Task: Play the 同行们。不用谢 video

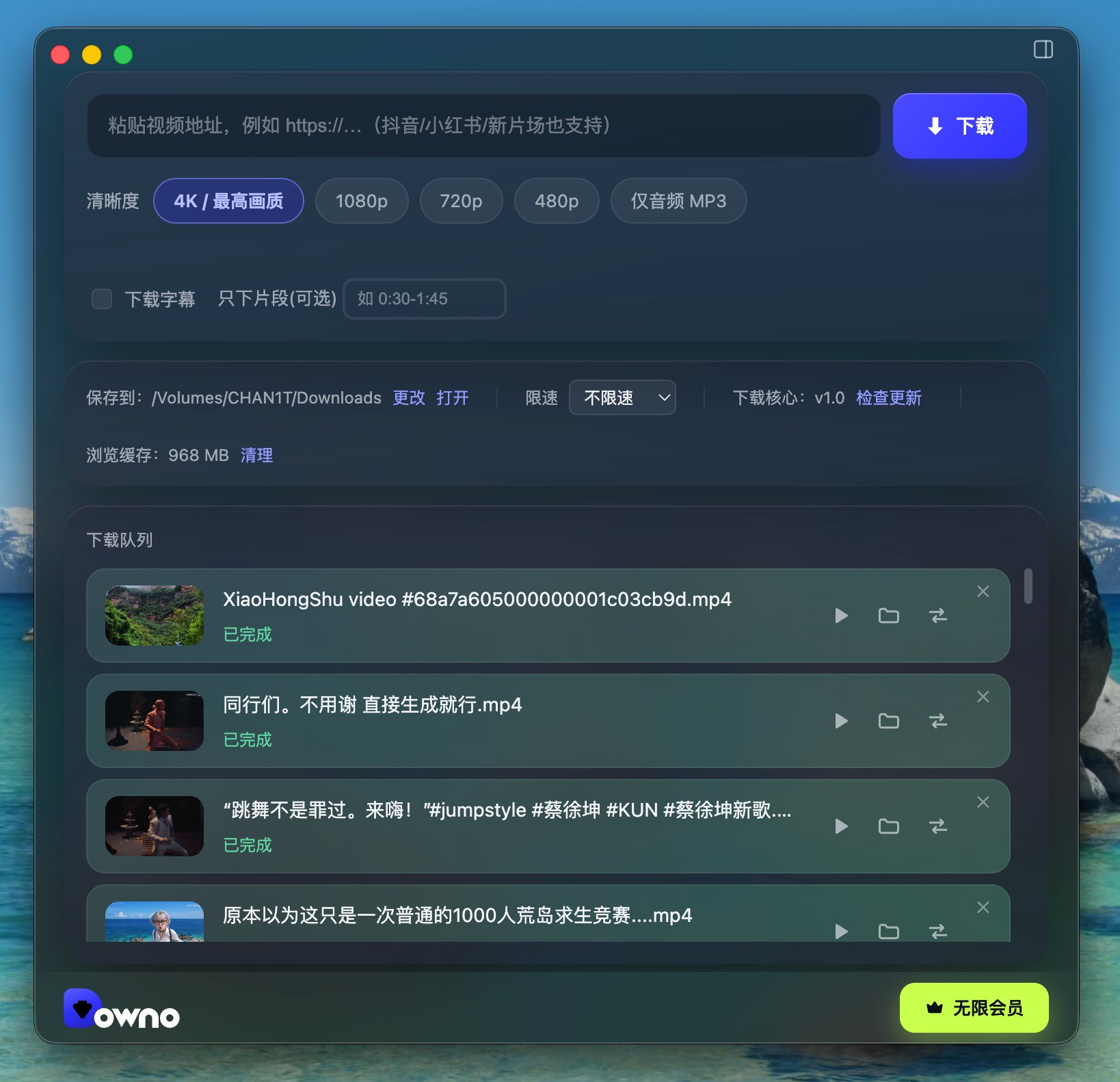Action: pos(842,721)
